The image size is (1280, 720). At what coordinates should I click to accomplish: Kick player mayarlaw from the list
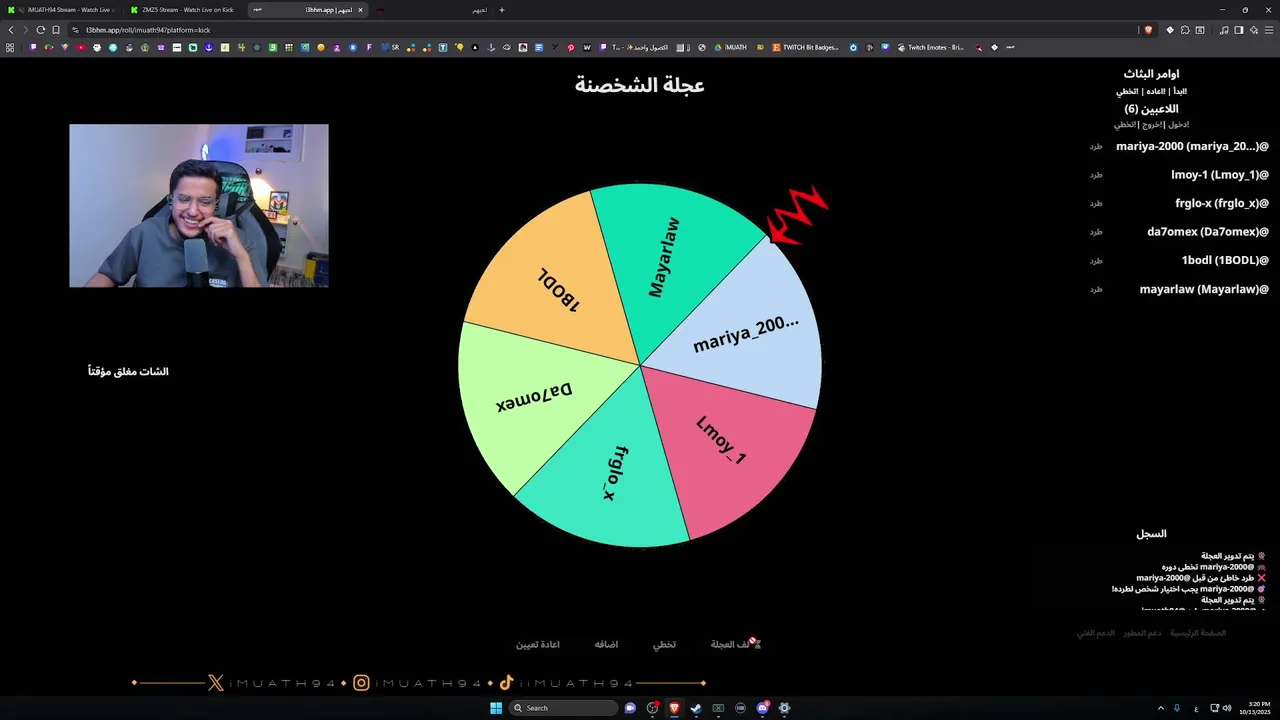1096,290
